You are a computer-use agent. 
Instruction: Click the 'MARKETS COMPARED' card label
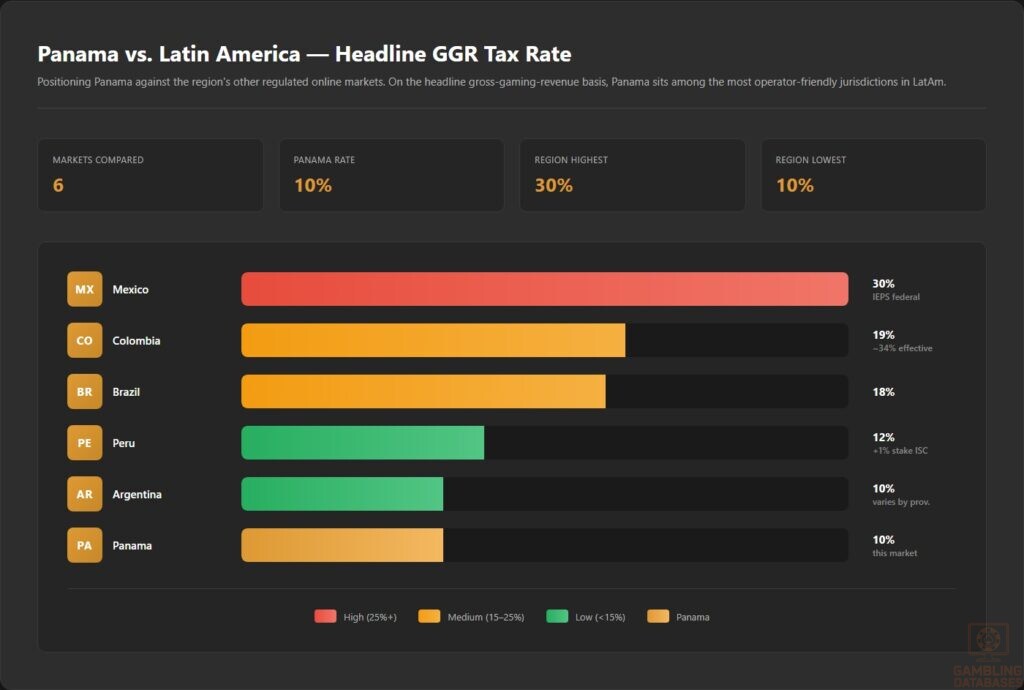click(x=98, y=160)
